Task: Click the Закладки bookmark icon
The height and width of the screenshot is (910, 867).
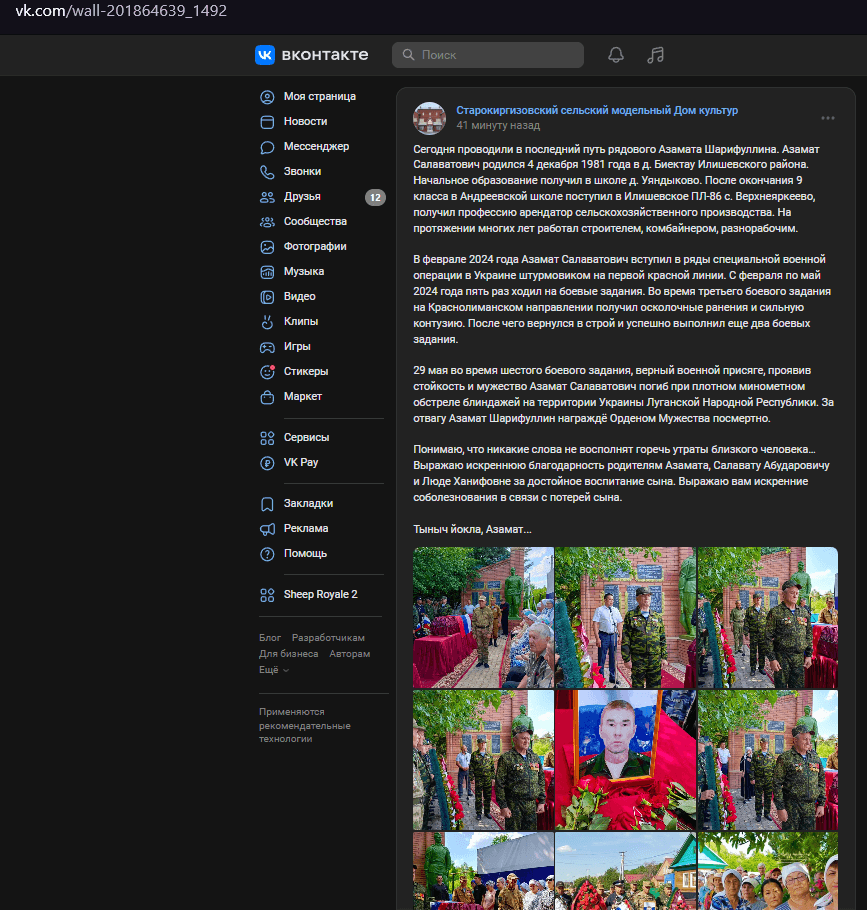Action: pyautogui.click(x=267, y=504)
